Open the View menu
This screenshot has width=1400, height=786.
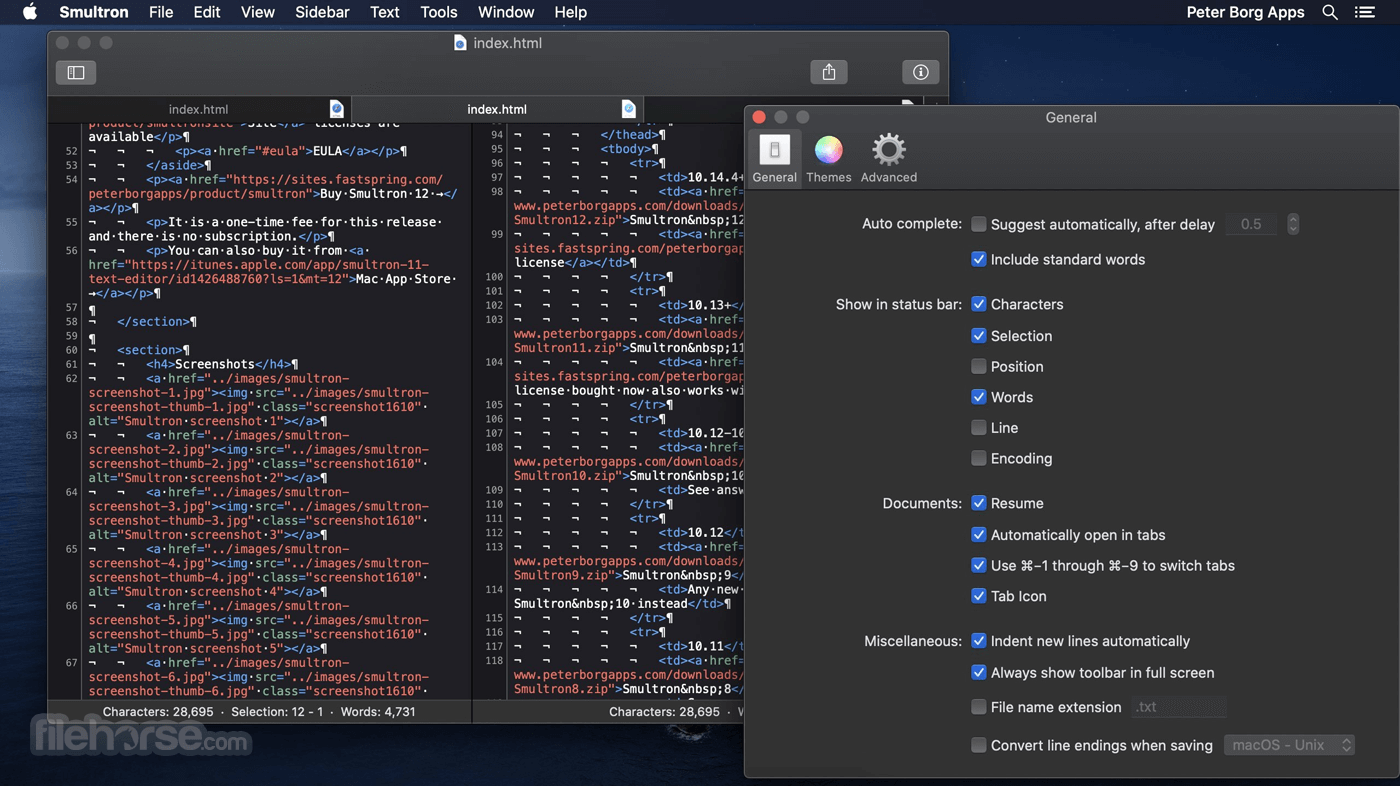point(258,12)
